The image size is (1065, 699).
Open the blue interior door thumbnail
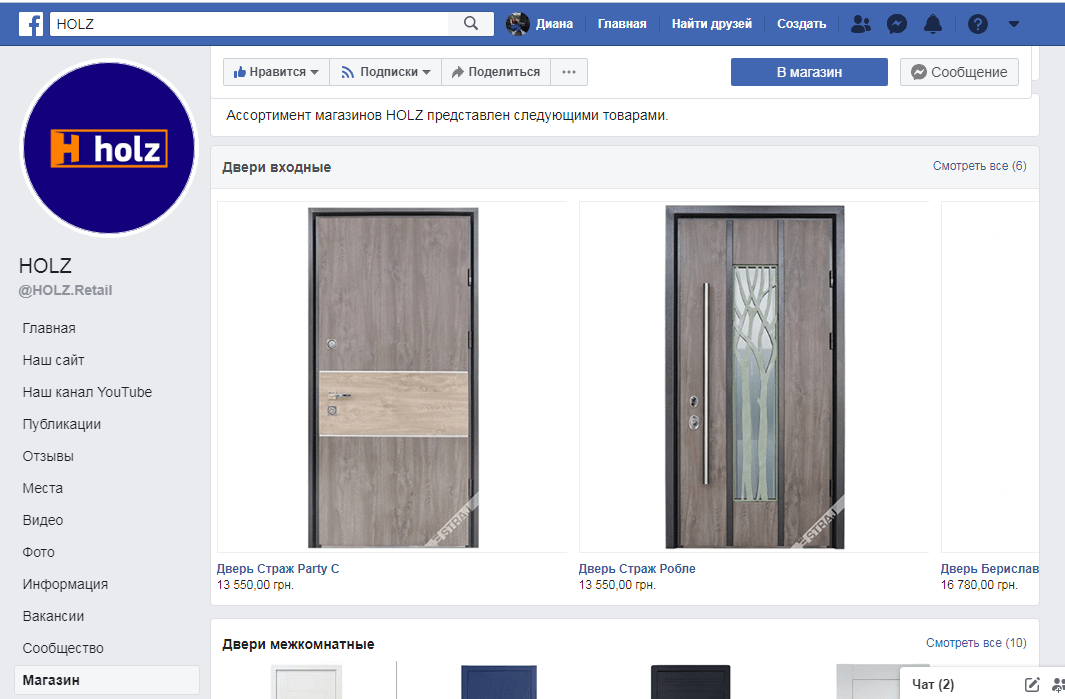click(x=499, y=682)
